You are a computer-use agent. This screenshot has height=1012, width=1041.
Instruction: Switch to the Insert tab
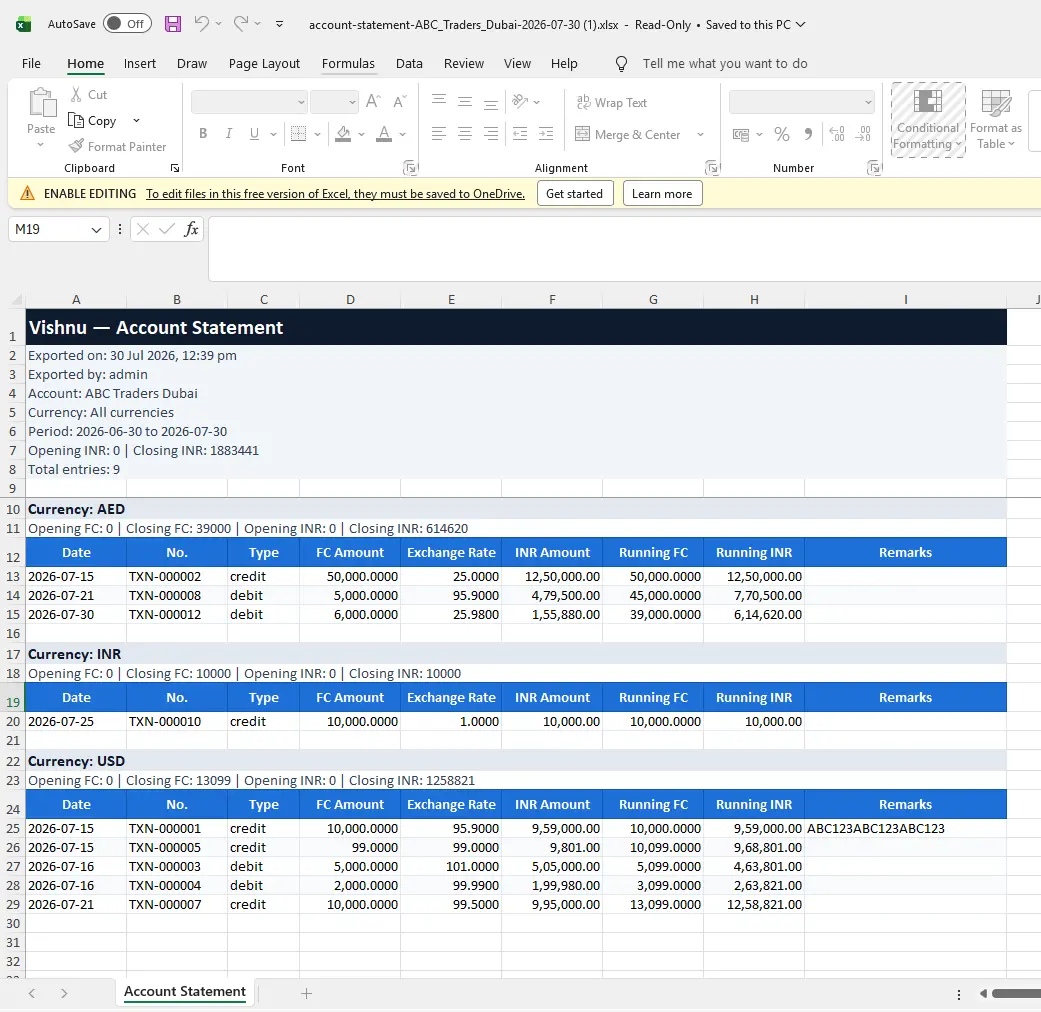pos(139,64)
